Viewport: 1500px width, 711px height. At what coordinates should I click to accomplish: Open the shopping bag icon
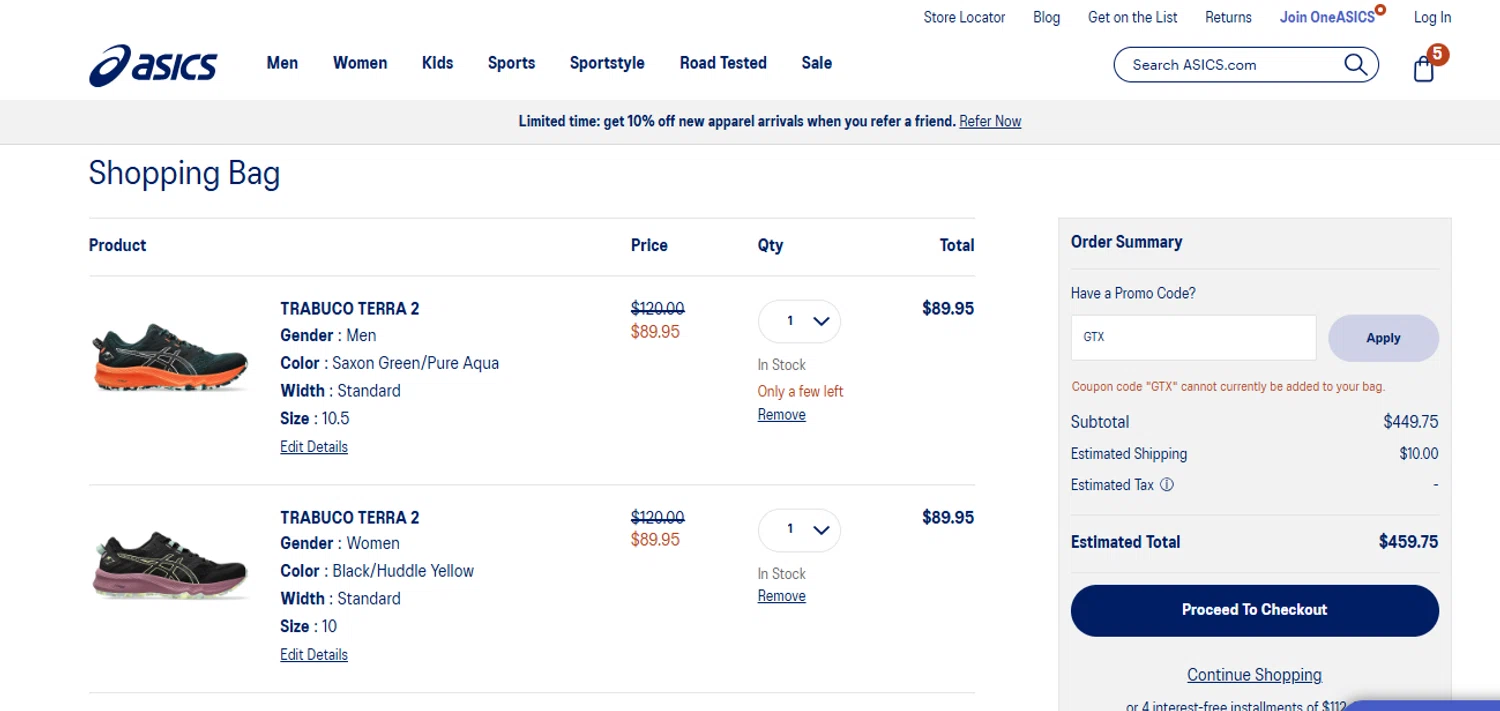click(x=1424, y=68)
